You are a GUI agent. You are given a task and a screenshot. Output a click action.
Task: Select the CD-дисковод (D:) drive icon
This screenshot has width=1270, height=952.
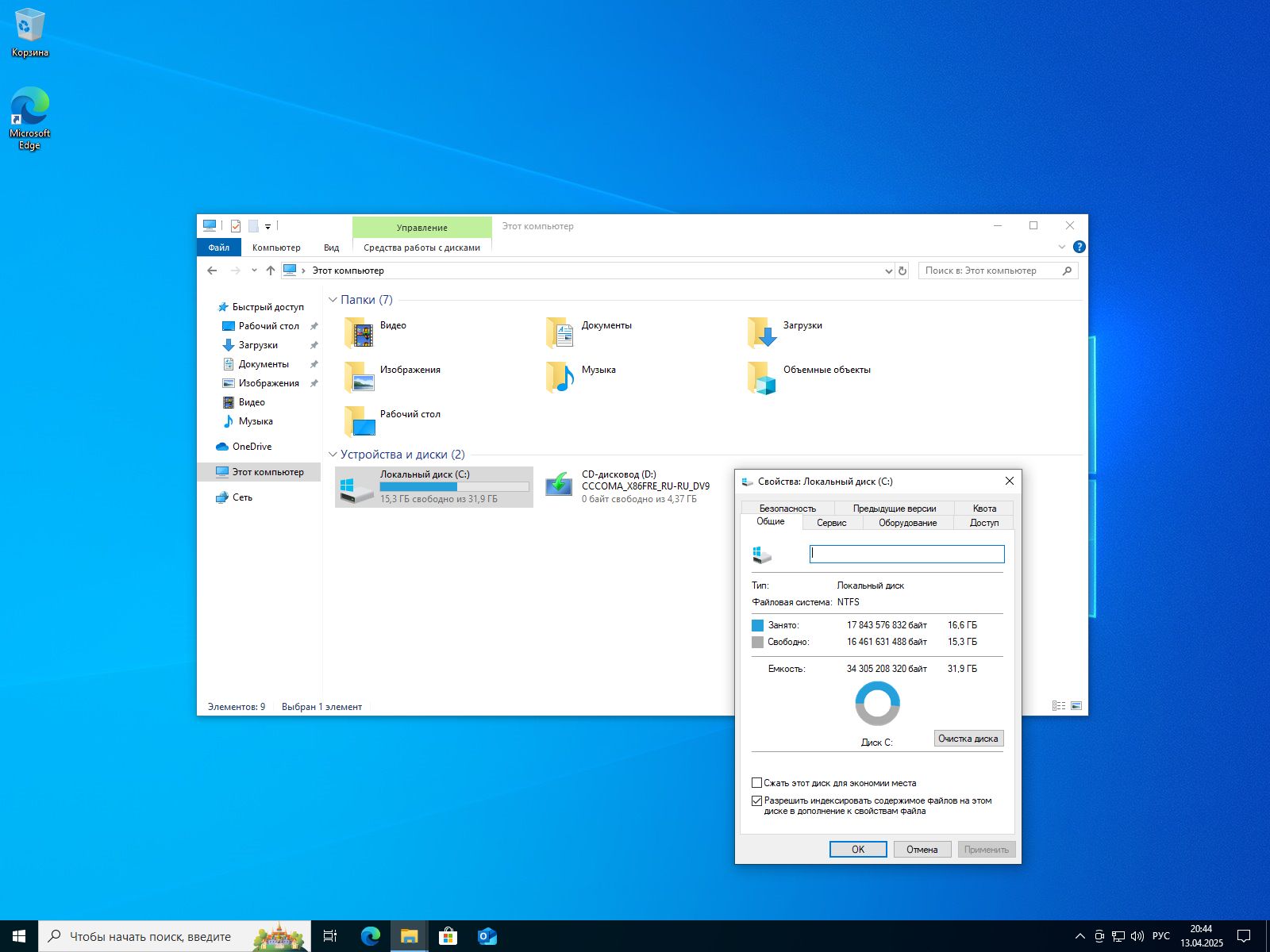coord(559,486)
